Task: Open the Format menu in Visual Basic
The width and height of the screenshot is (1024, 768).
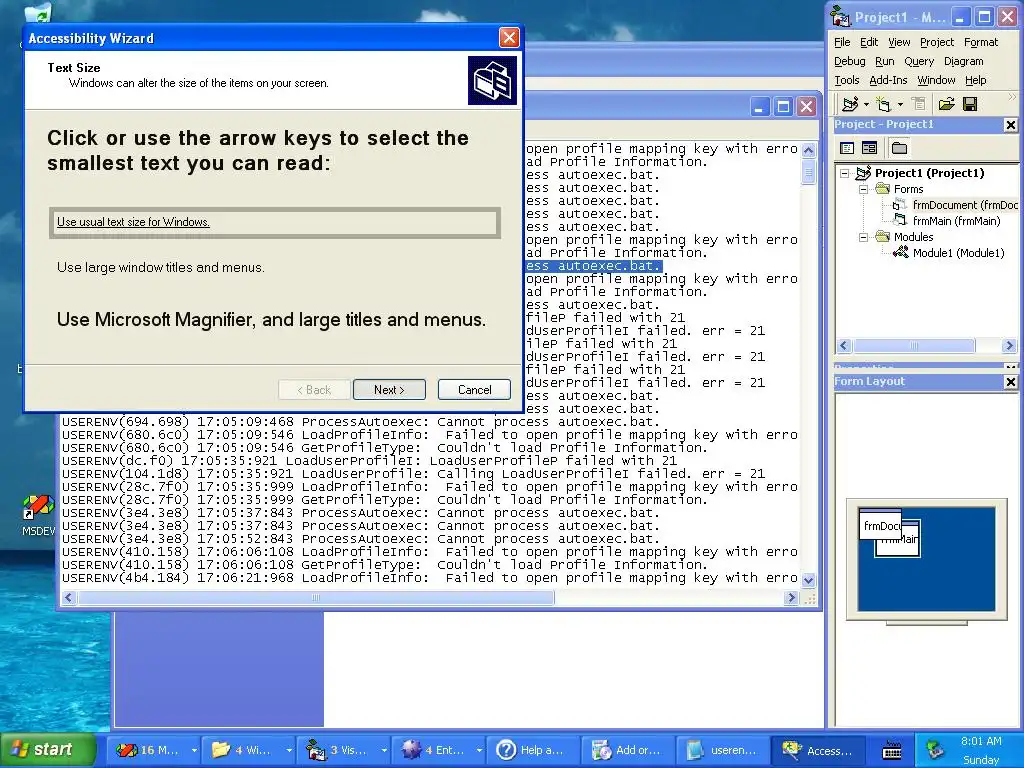Action: click(981, 42)
